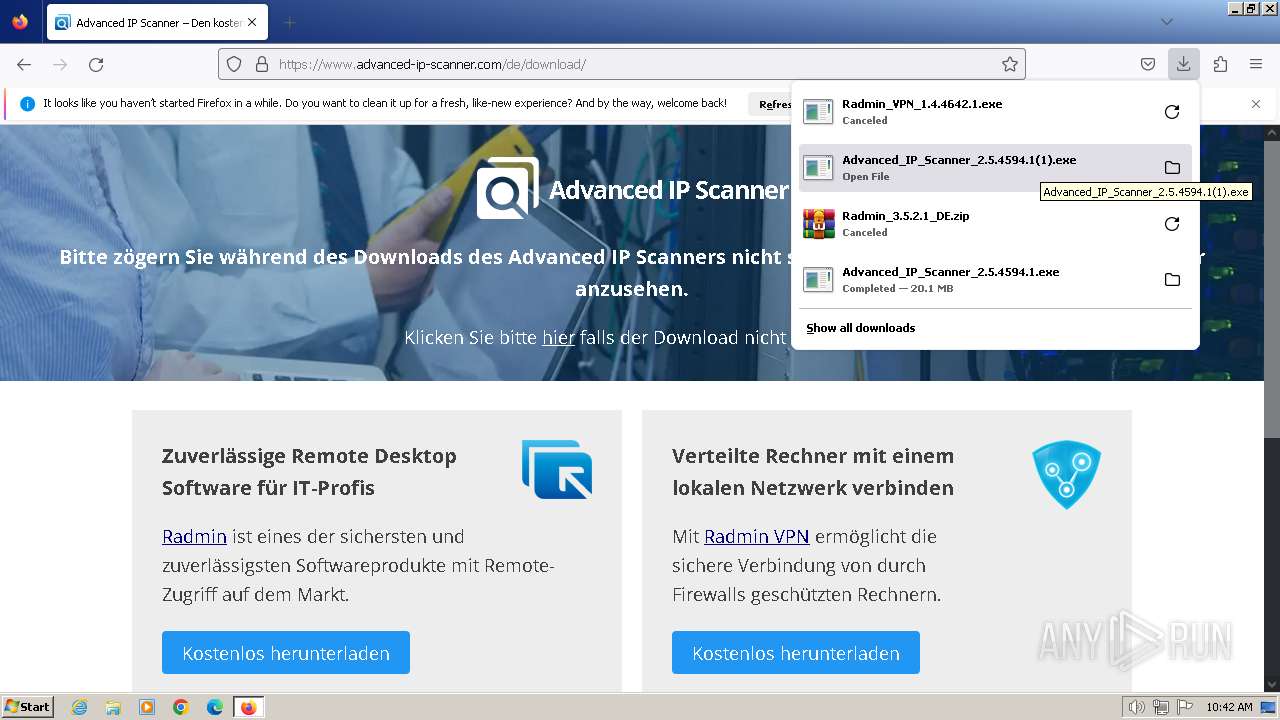The height and width of the screenshot is (720, 1280).
Task: Click the forward navigation arrow
Action: tap(60, 64)
